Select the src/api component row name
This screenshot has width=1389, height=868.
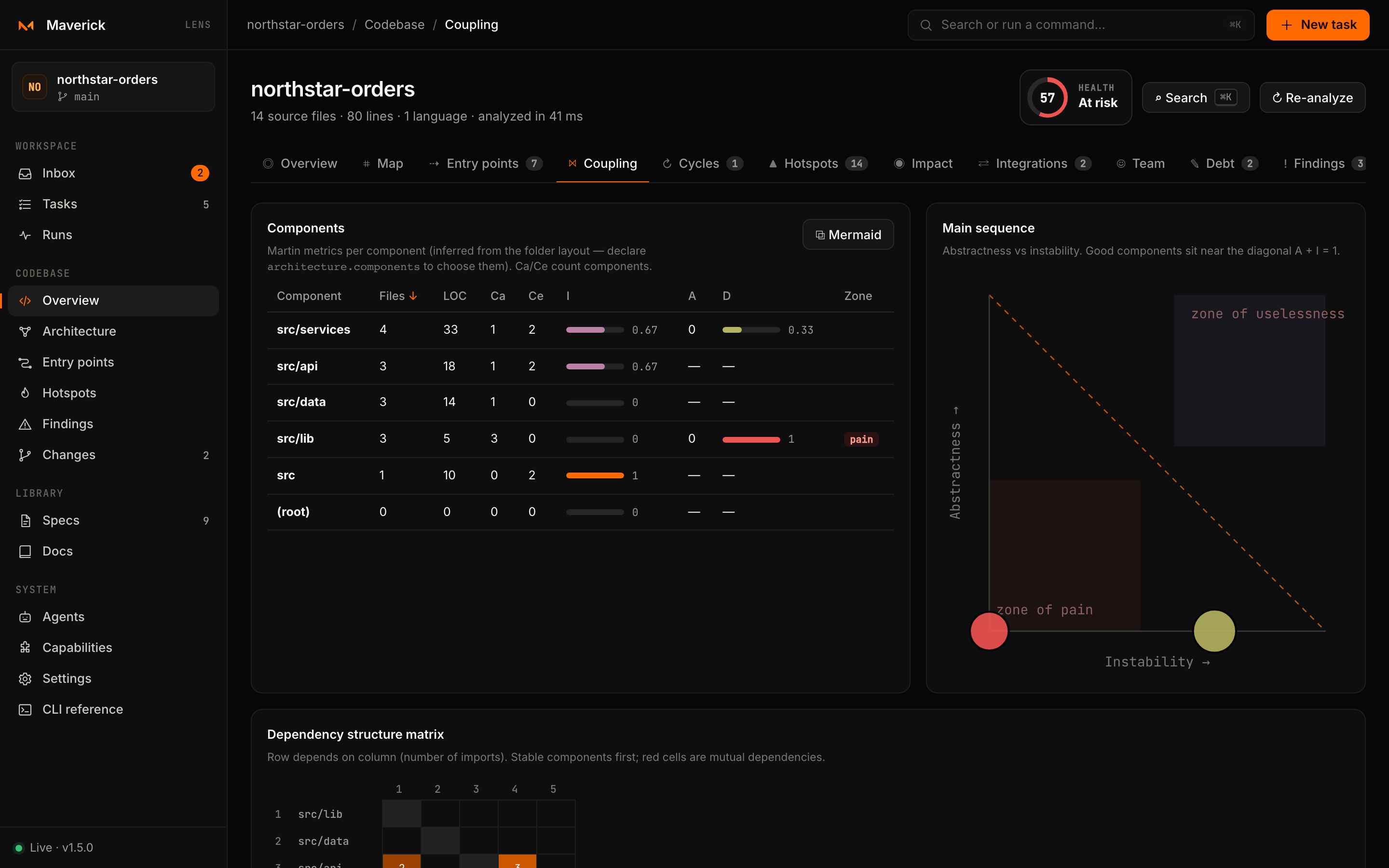point(297,366)
